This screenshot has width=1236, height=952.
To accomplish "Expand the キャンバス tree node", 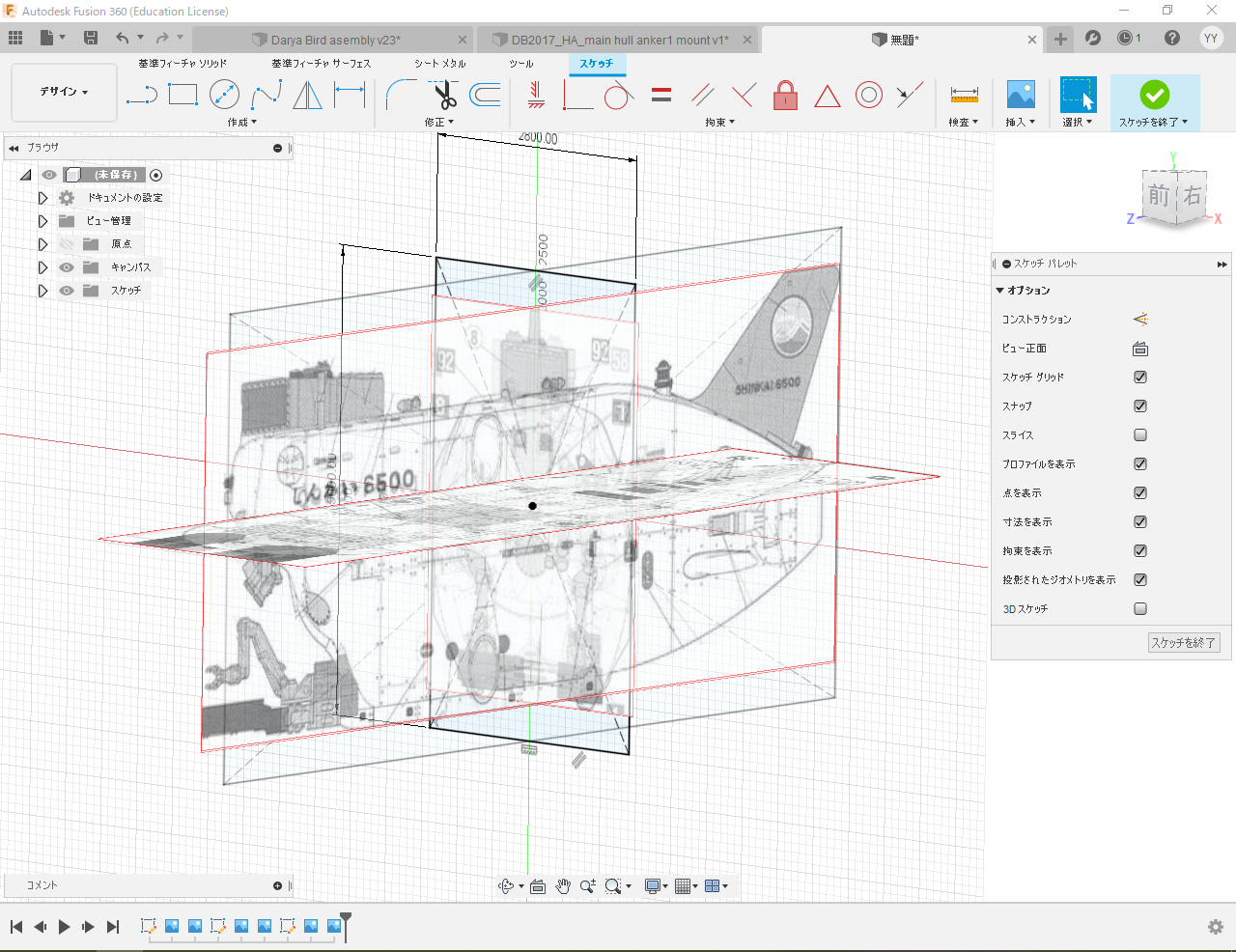I will pyautogui.click(x=42, y=267).
